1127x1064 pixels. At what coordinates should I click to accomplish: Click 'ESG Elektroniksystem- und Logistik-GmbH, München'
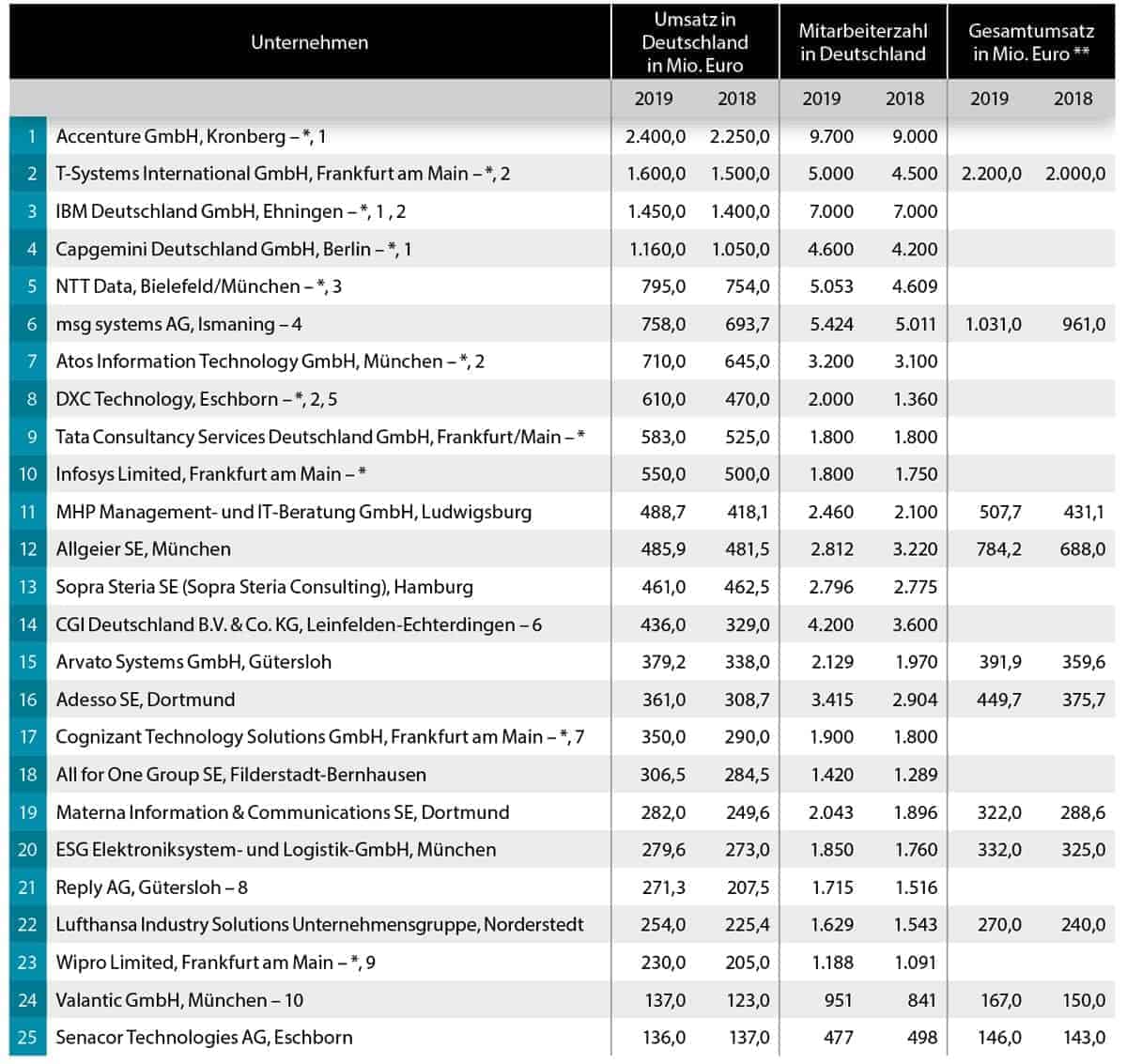tap(275, 850)
